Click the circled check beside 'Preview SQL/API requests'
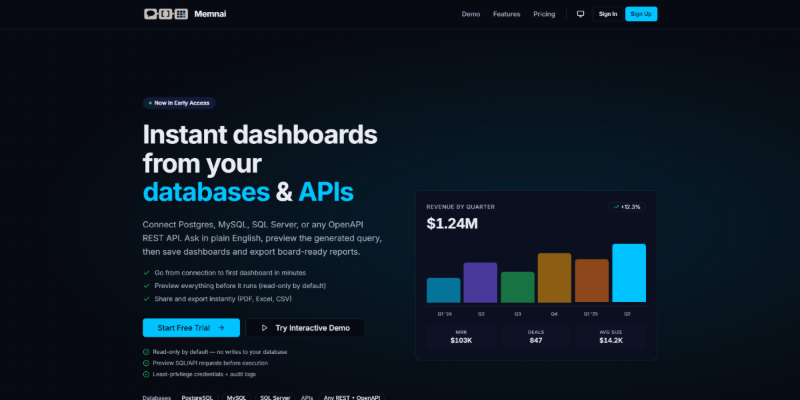800x400 pixels. 147,362
